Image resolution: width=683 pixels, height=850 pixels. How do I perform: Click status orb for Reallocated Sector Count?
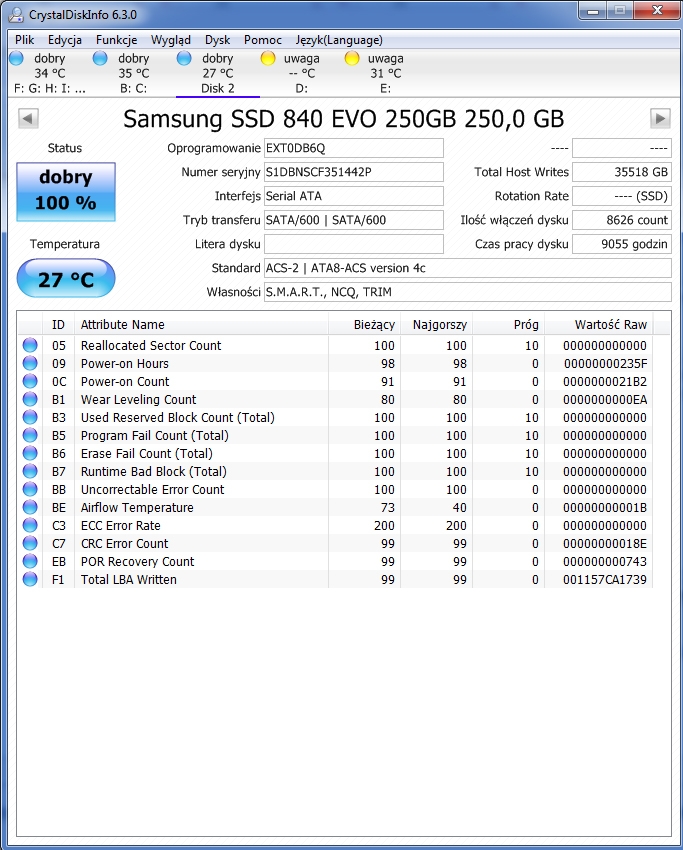[x=30, y=345]
